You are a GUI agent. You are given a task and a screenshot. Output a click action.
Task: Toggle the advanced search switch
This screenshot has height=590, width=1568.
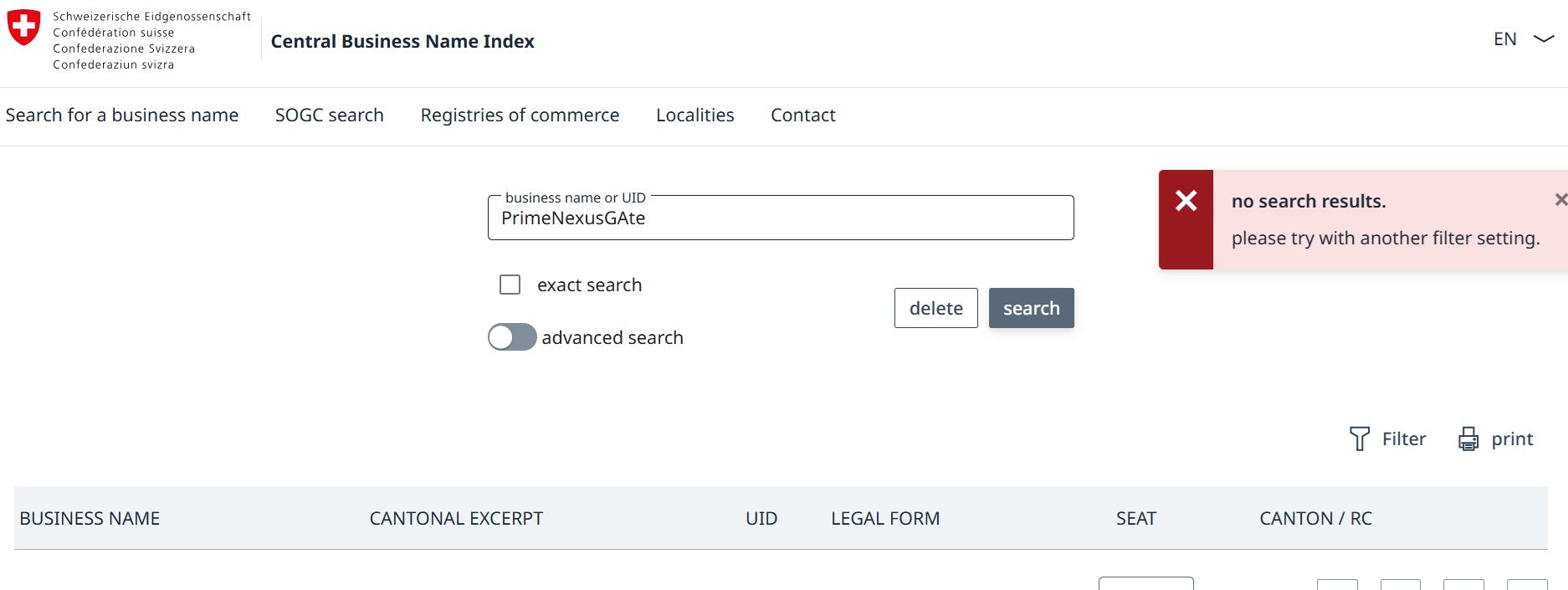coord(512,337)
